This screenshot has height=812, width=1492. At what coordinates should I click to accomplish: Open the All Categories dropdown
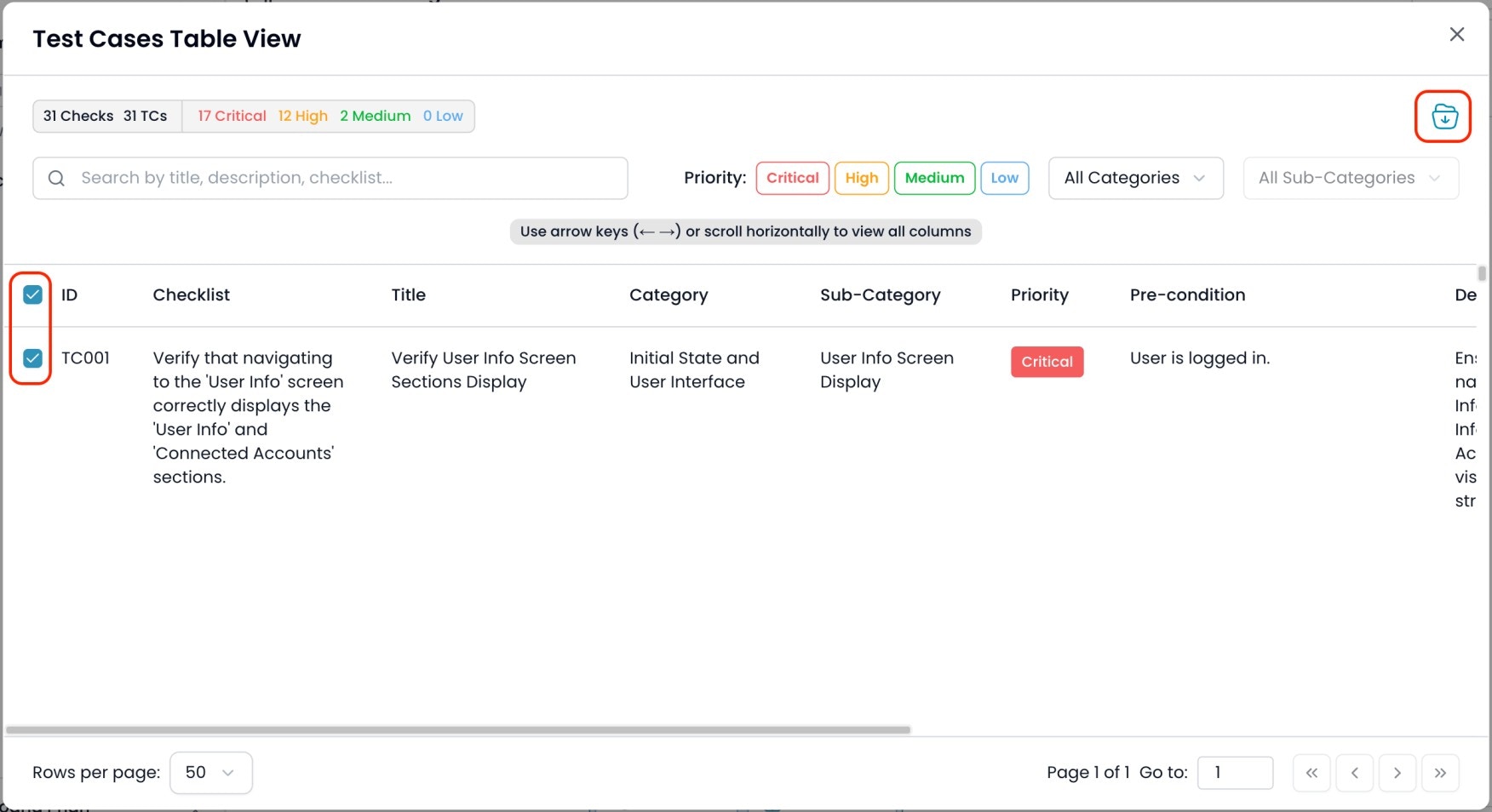1135,178
